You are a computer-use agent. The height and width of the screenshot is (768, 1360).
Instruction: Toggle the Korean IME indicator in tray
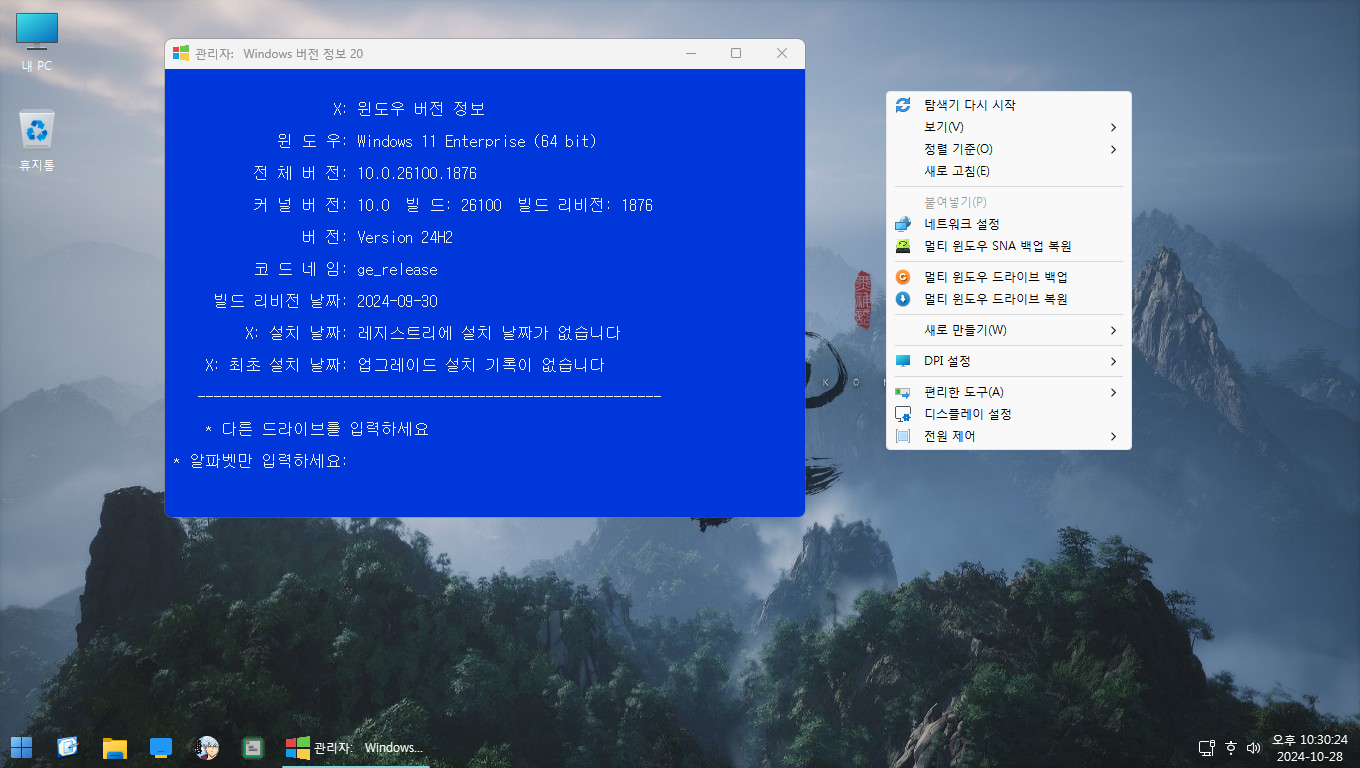pyautogui.click(x=1230, y=747)
